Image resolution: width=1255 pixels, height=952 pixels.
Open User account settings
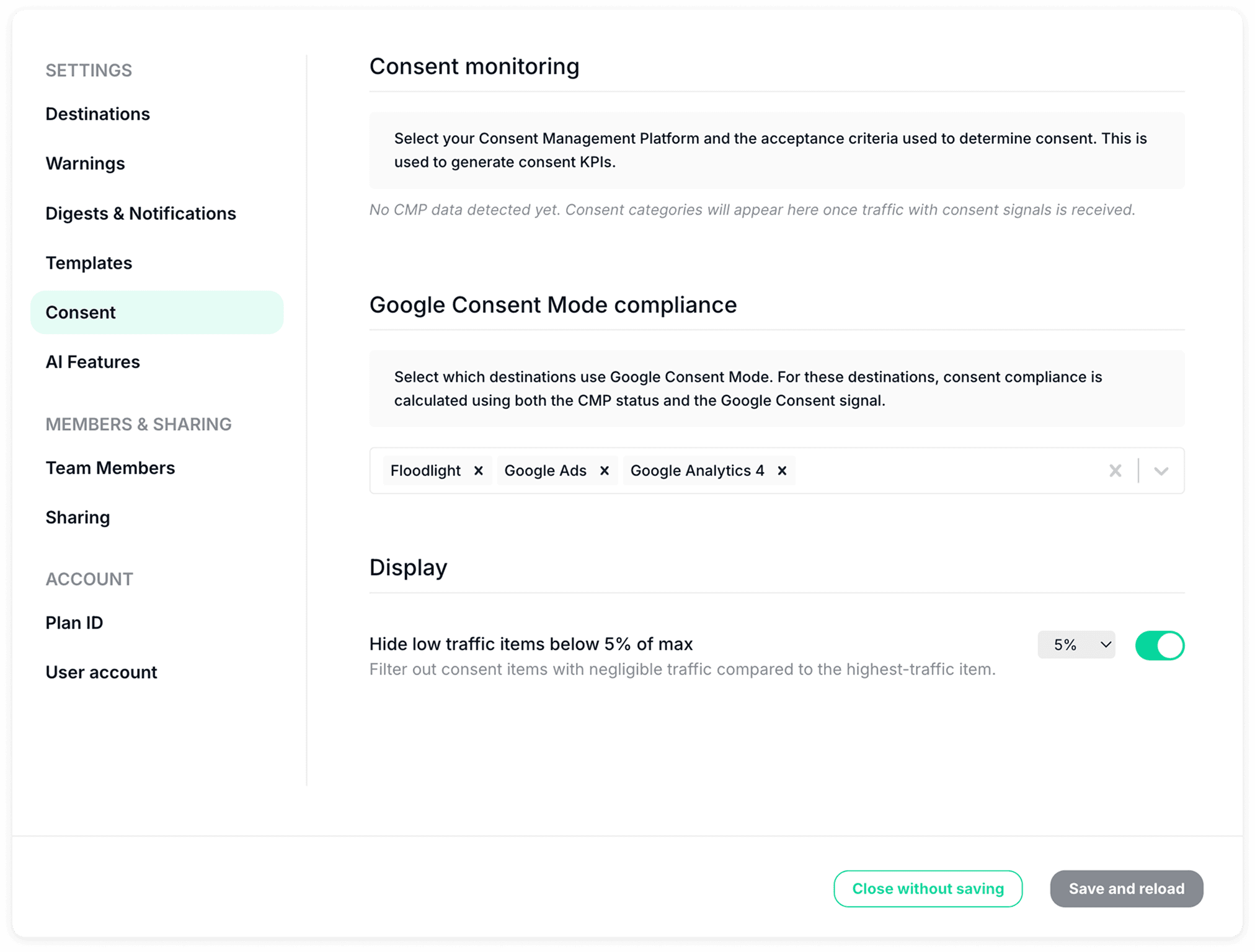[101, 672]
